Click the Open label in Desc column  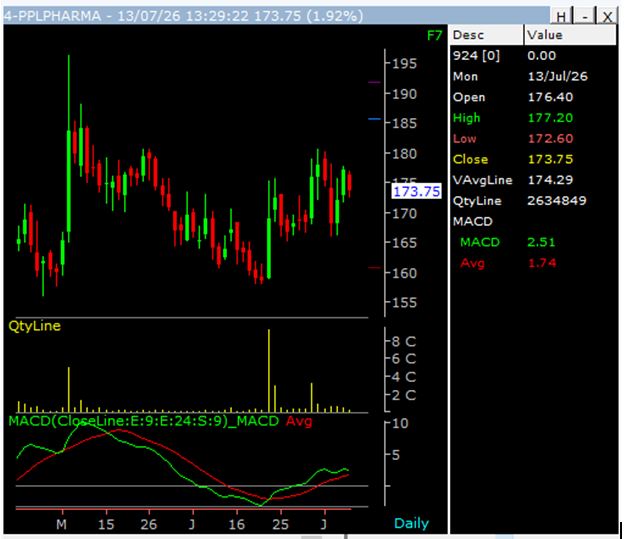[x=469, y=97]
